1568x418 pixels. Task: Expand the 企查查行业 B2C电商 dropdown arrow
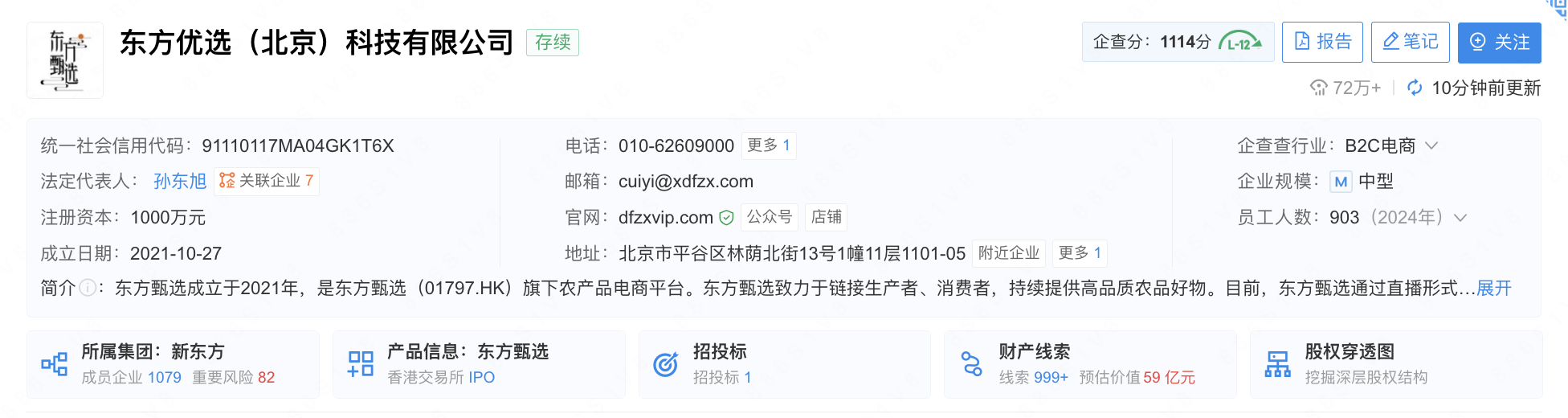coord(1431,145)
